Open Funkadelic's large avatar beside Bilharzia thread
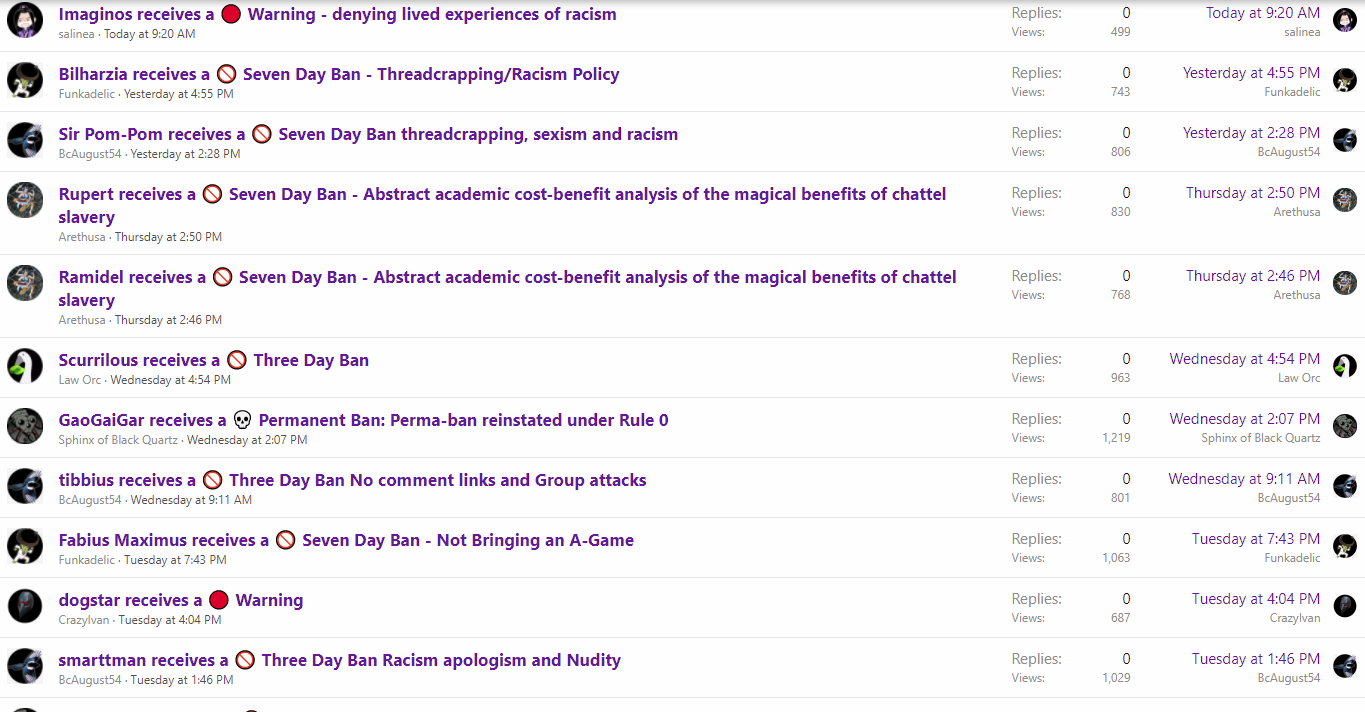Image resolution: width=1365 pixels, height=712 pixels. [x=25, y=80]
